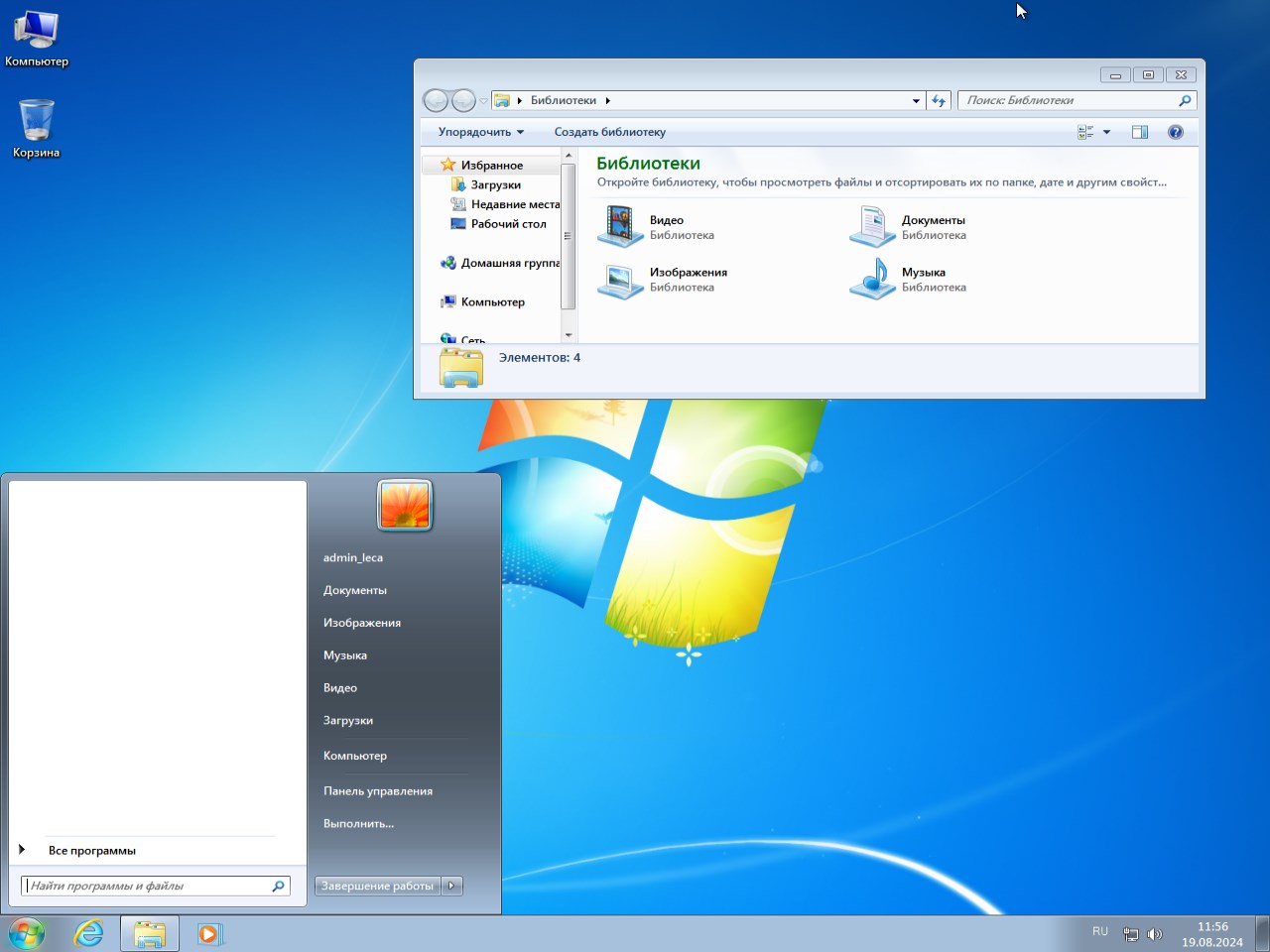Click Create library in the Explorer toolbar
Image resolution: width=1270 pixels, height=952 pixels.
[610, 132]
